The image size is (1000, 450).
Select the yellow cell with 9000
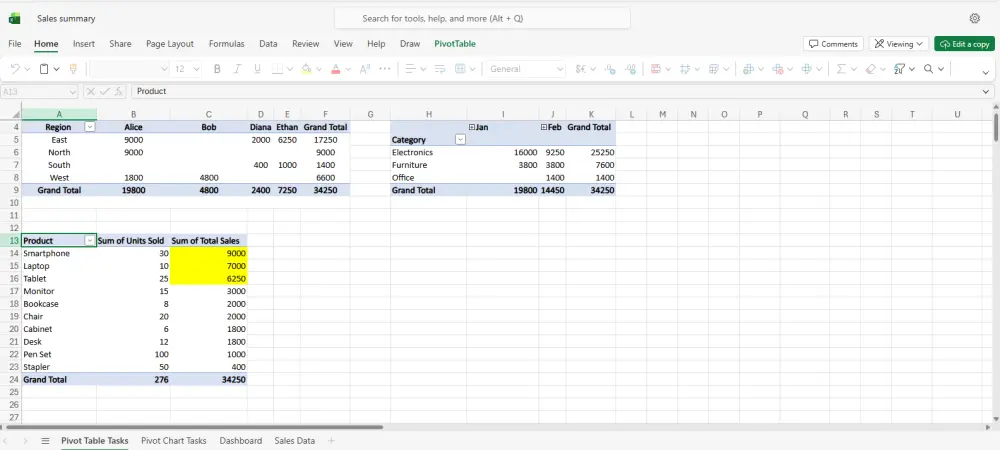coord(209,254)
